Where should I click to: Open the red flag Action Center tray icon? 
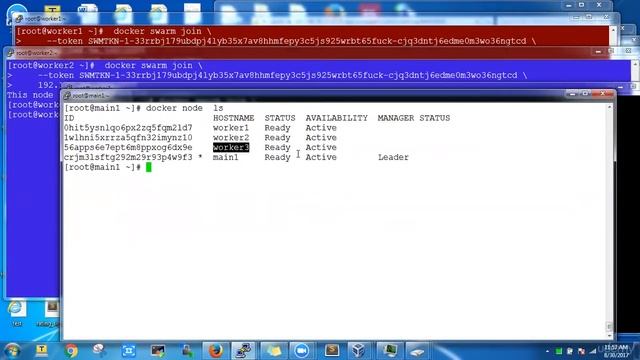(x=581, y=351)
